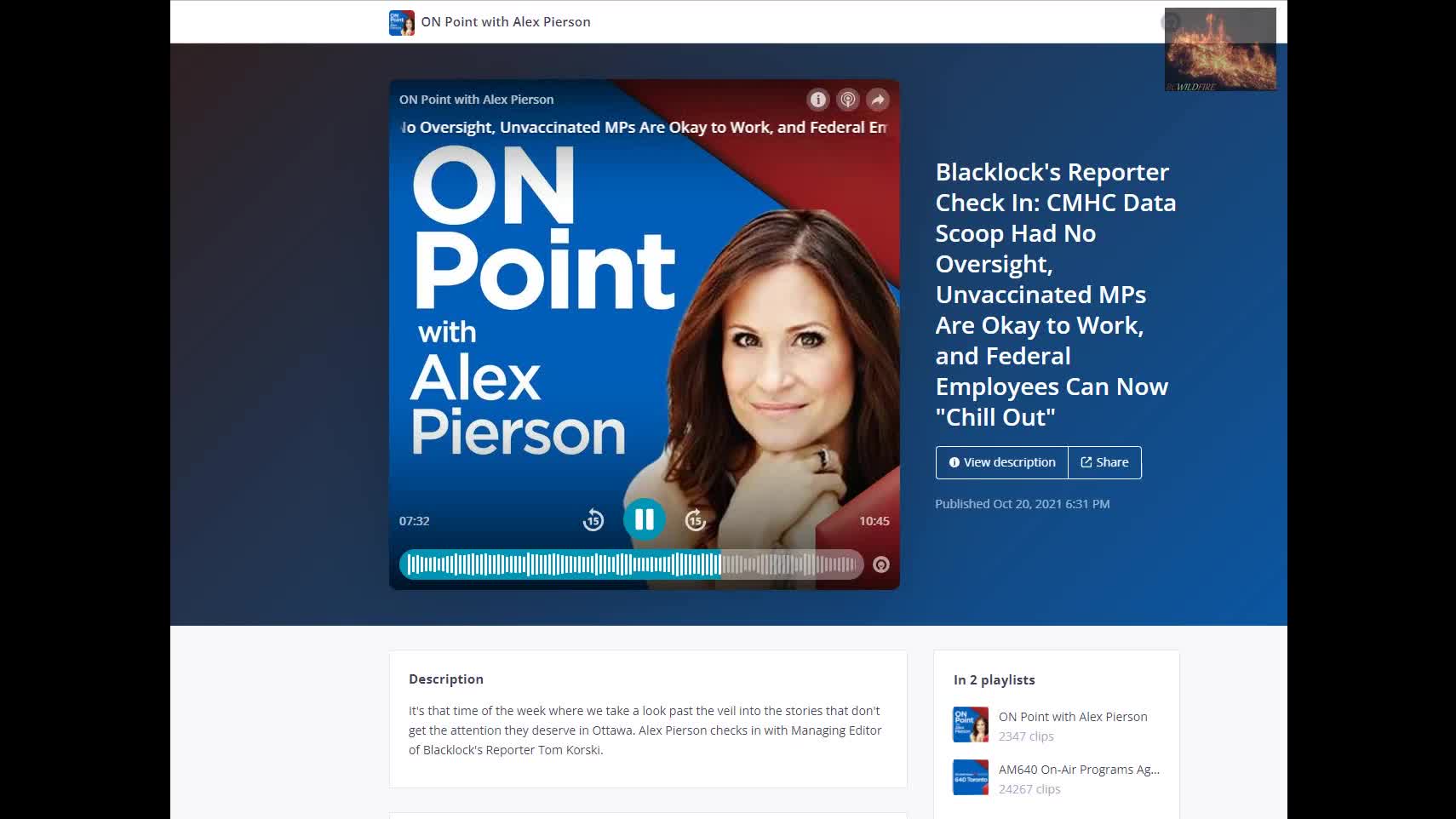Click the "2347 clips" count

[1026, 736]
